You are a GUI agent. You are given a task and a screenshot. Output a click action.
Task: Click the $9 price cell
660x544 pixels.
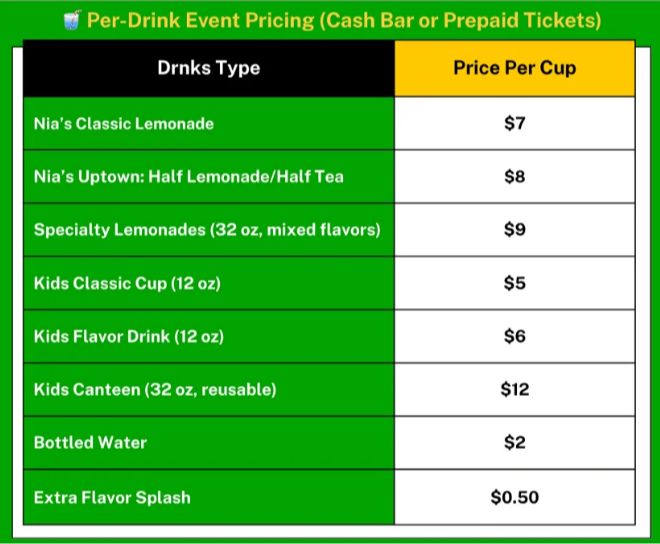[x=514, y=230]
